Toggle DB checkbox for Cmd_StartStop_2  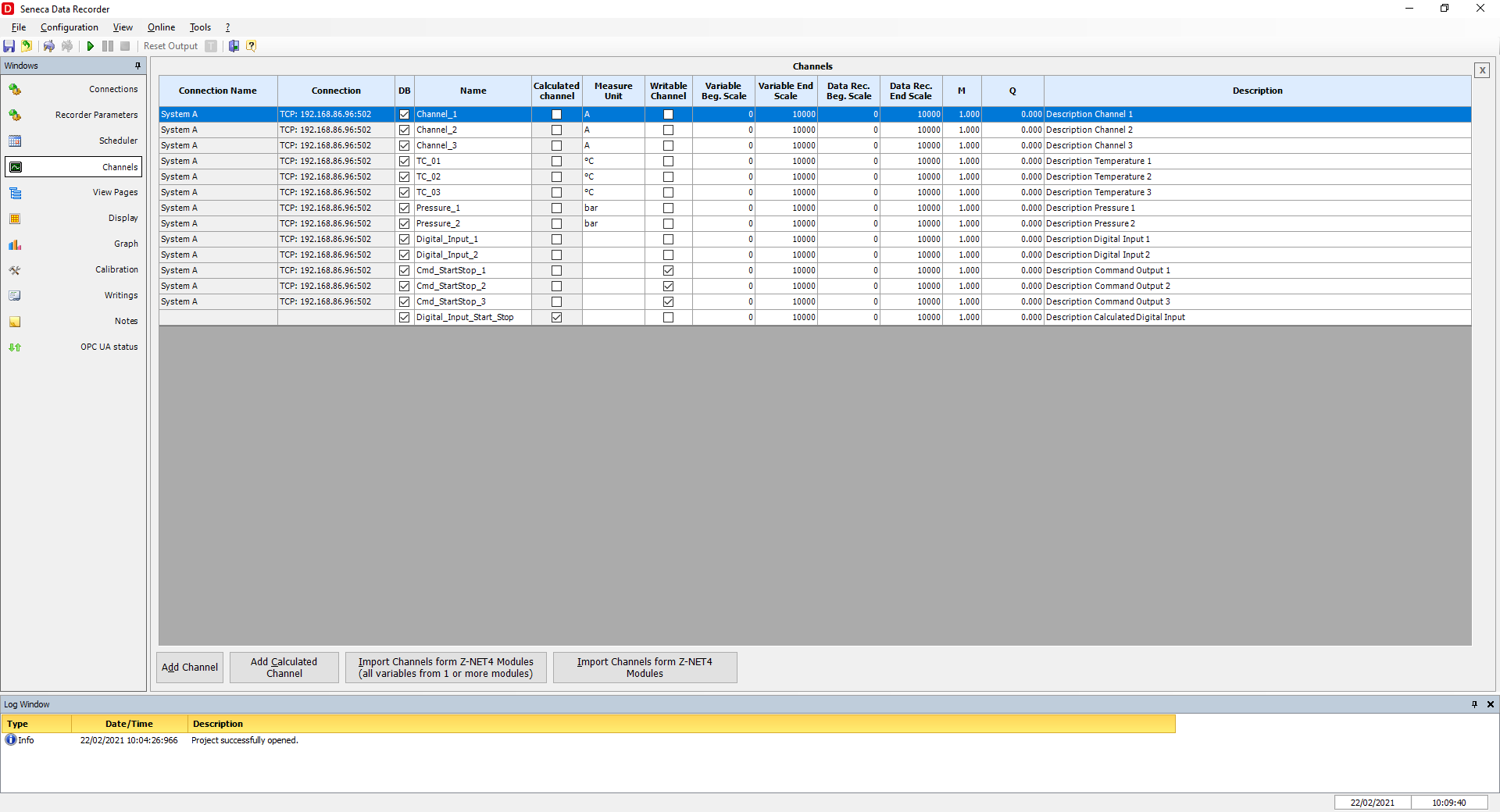pyautogui.click(x=404, y=287)
